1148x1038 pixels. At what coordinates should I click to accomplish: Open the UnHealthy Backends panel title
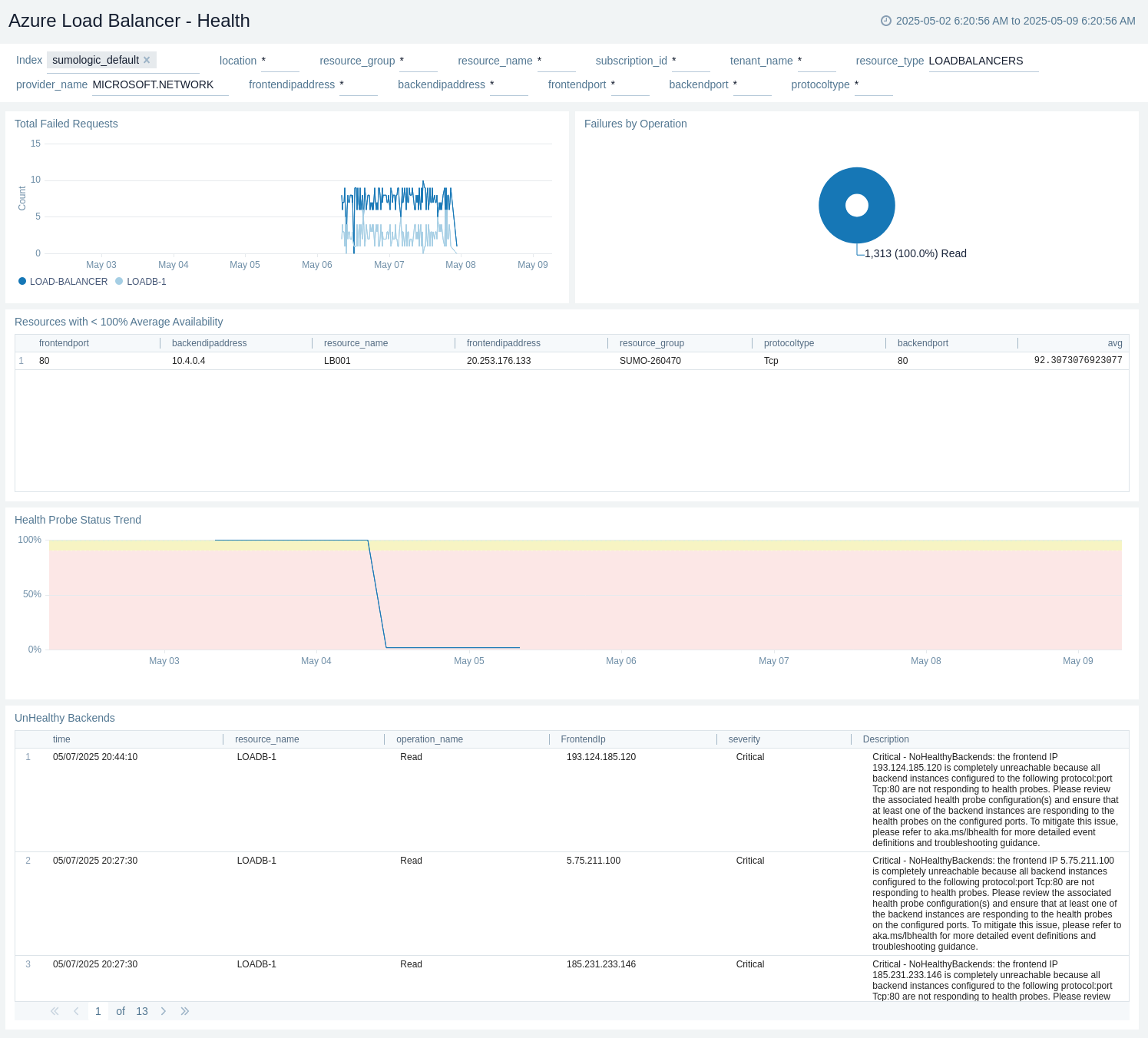coord(65,718)
